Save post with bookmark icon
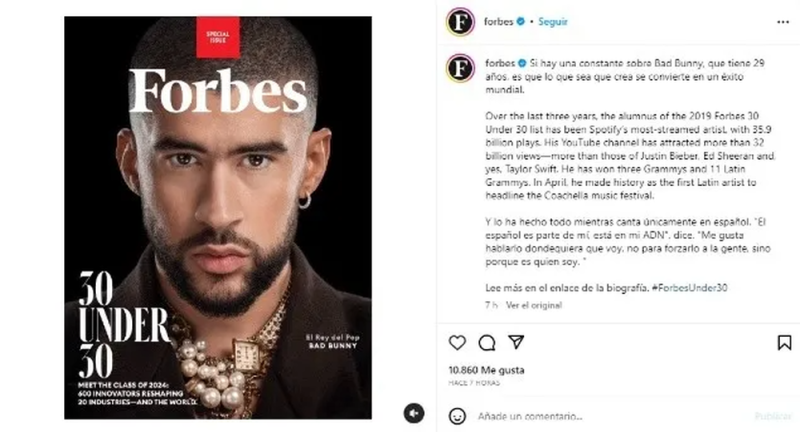800x432 pixels. coord(784,342)
